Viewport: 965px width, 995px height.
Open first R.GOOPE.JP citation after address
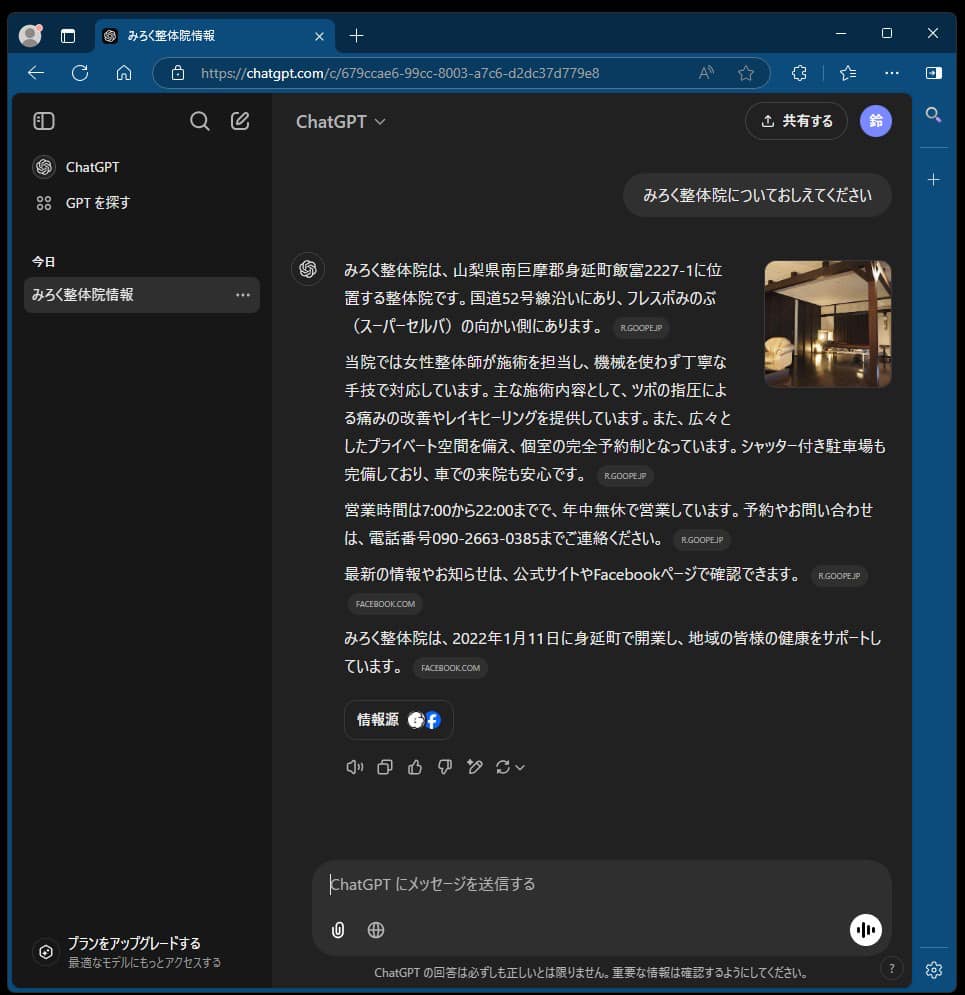click(641, 328)
